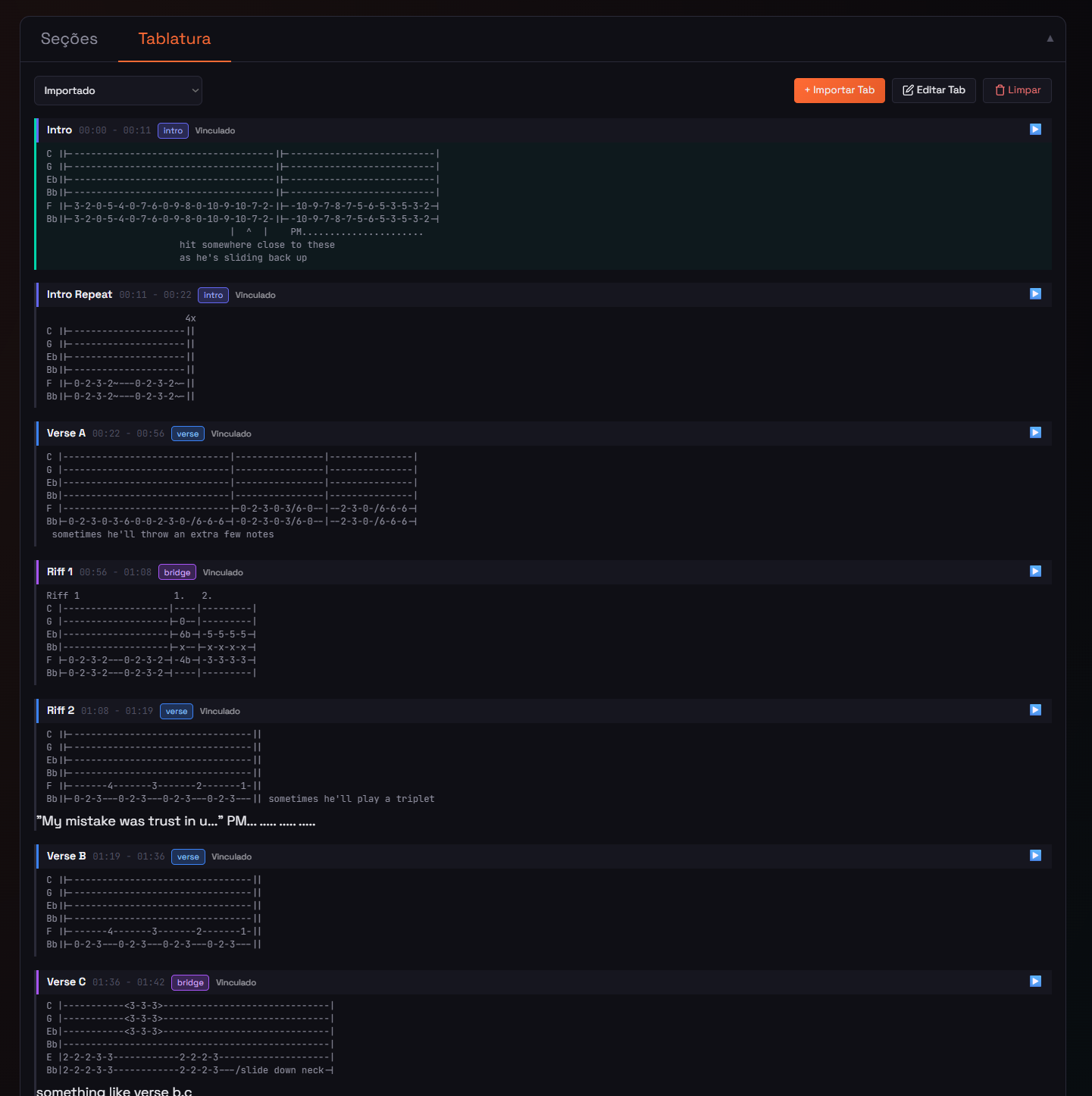Collapse the panel with the top-right triangle
The height and width of the screenshot is (1096, 1092).
pyautogui.click(x=1050, y=39)
